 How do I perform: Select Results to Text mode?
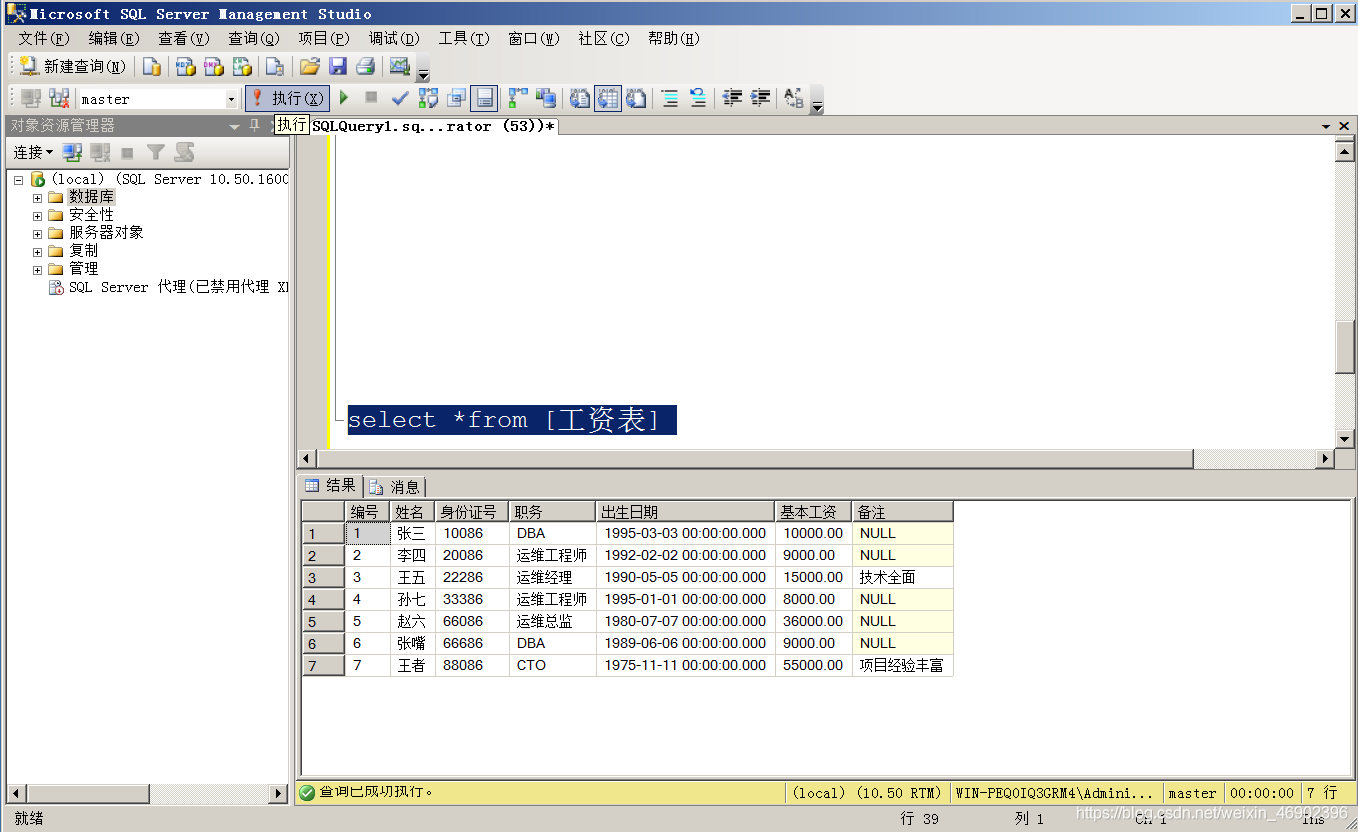pyautogui.click(x=580, y=98)
